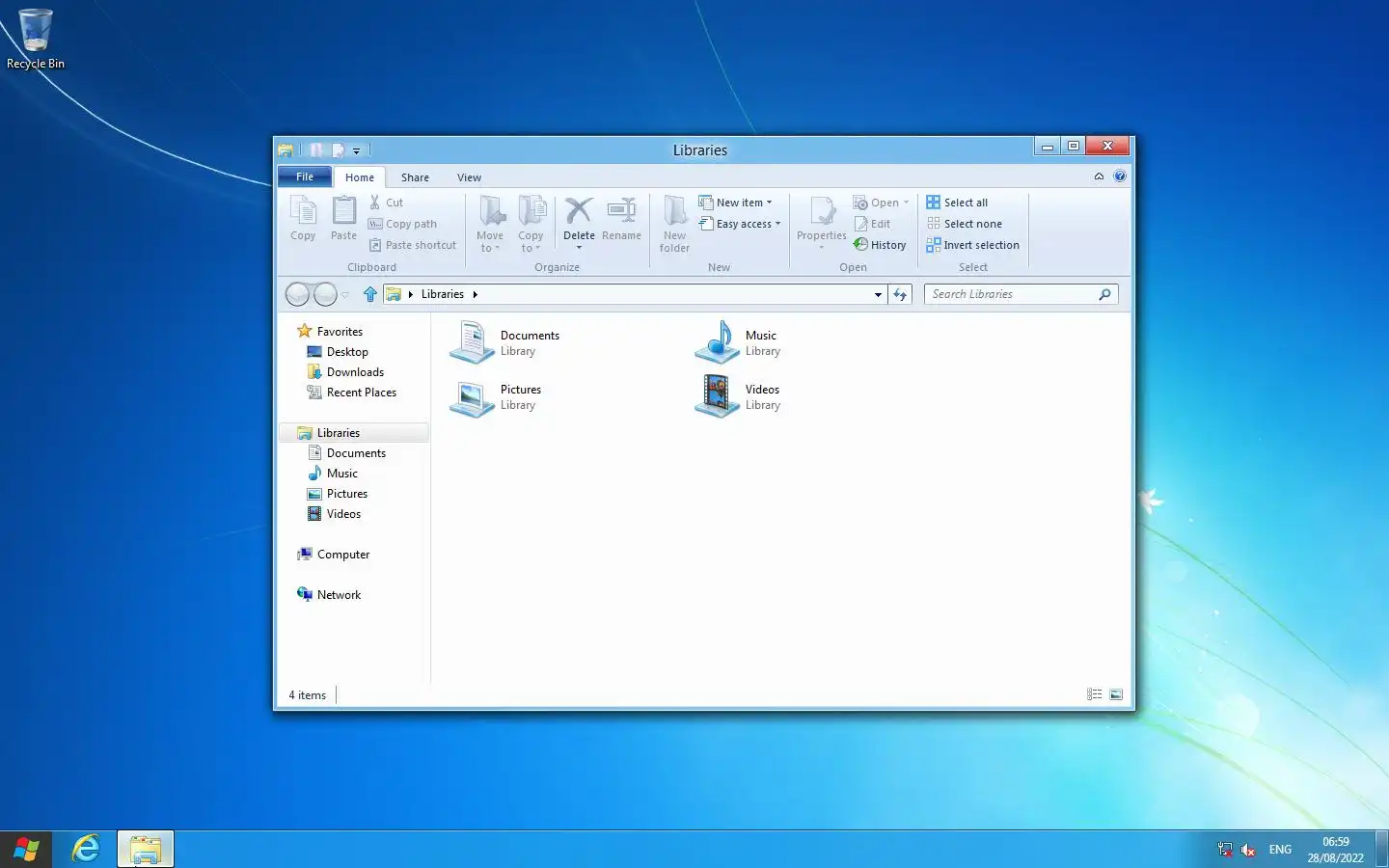Click Select none in the ribbon
This screenshot has width=1389, height=868.
[965, 224]
